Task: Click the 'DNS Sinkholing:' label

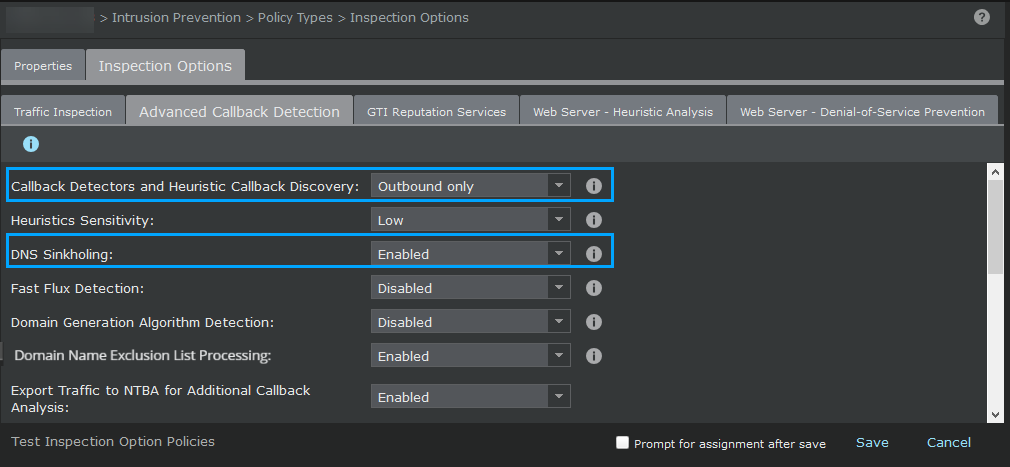Action: tap(62, 254)
